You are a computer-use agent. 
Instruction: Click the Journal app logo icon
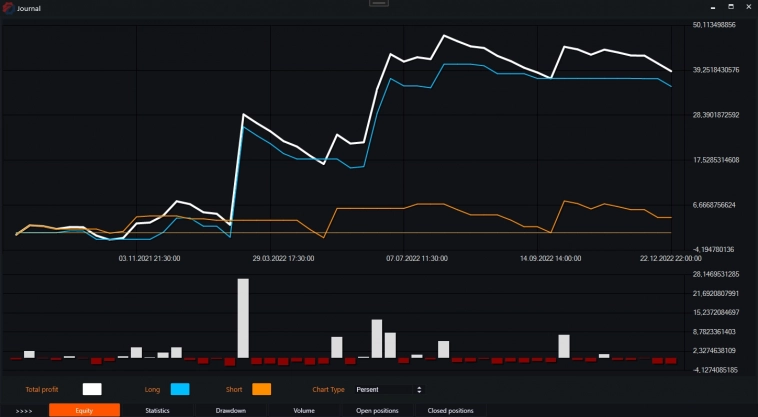click(x=8, y=8)
